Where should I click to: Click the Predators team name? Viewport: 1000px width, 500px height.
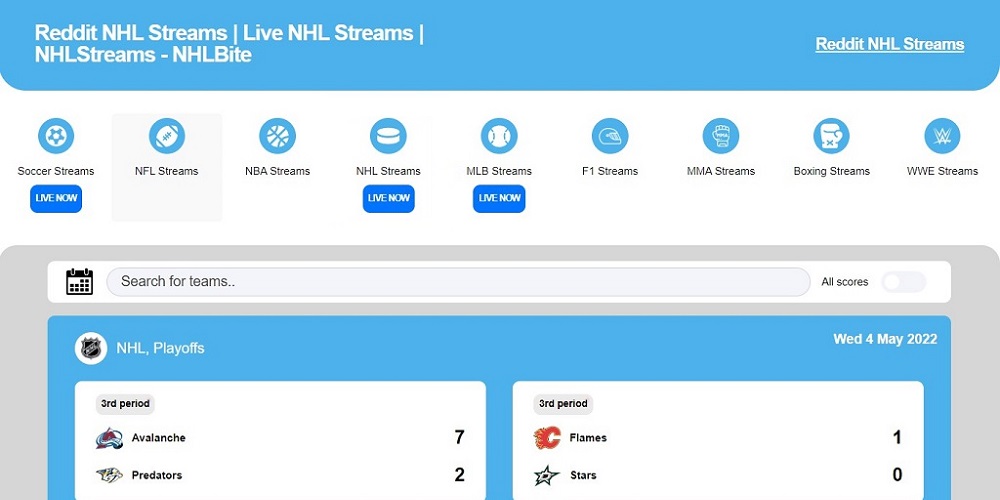[x=157, y=475]
